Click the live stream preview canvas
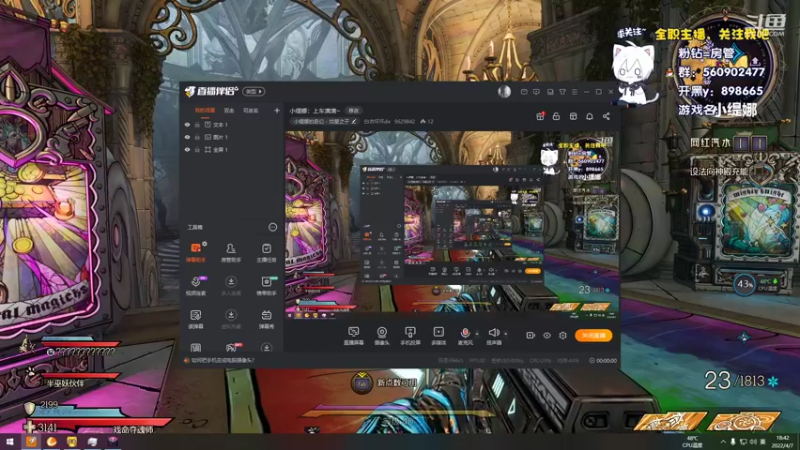Screen dimensions: 800x450 coord(452,225)
